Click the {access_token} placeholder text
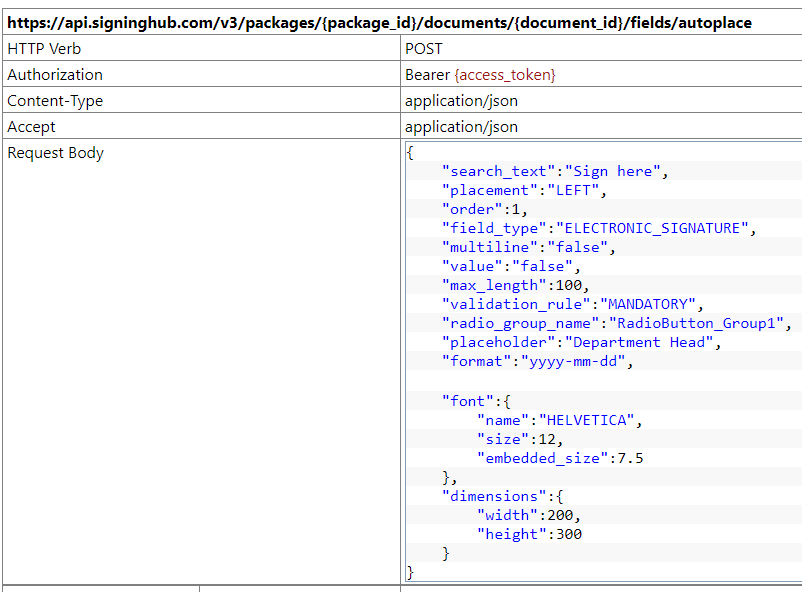This screenshot has height=592, width=802. (x=504, y=74)
